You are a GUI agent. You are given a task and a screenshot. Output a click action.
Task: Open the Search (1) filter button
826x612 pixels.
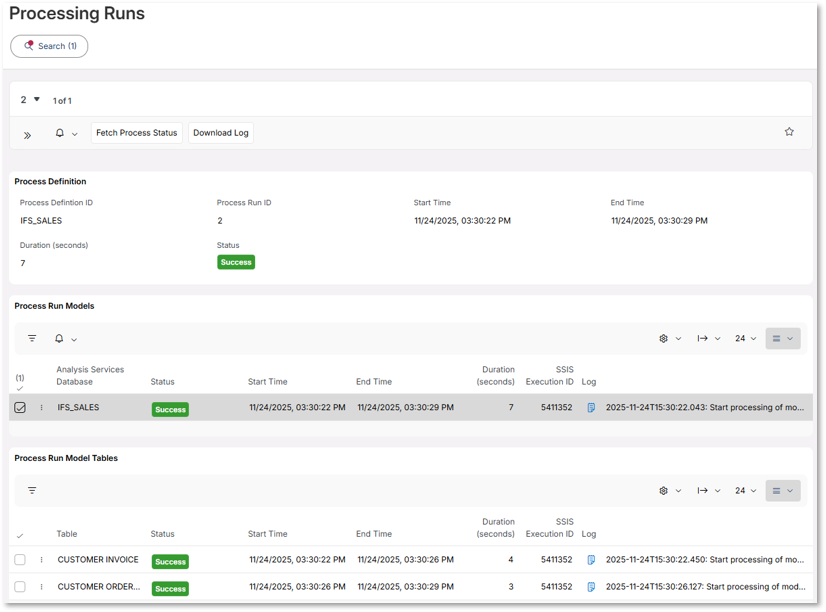49,46
